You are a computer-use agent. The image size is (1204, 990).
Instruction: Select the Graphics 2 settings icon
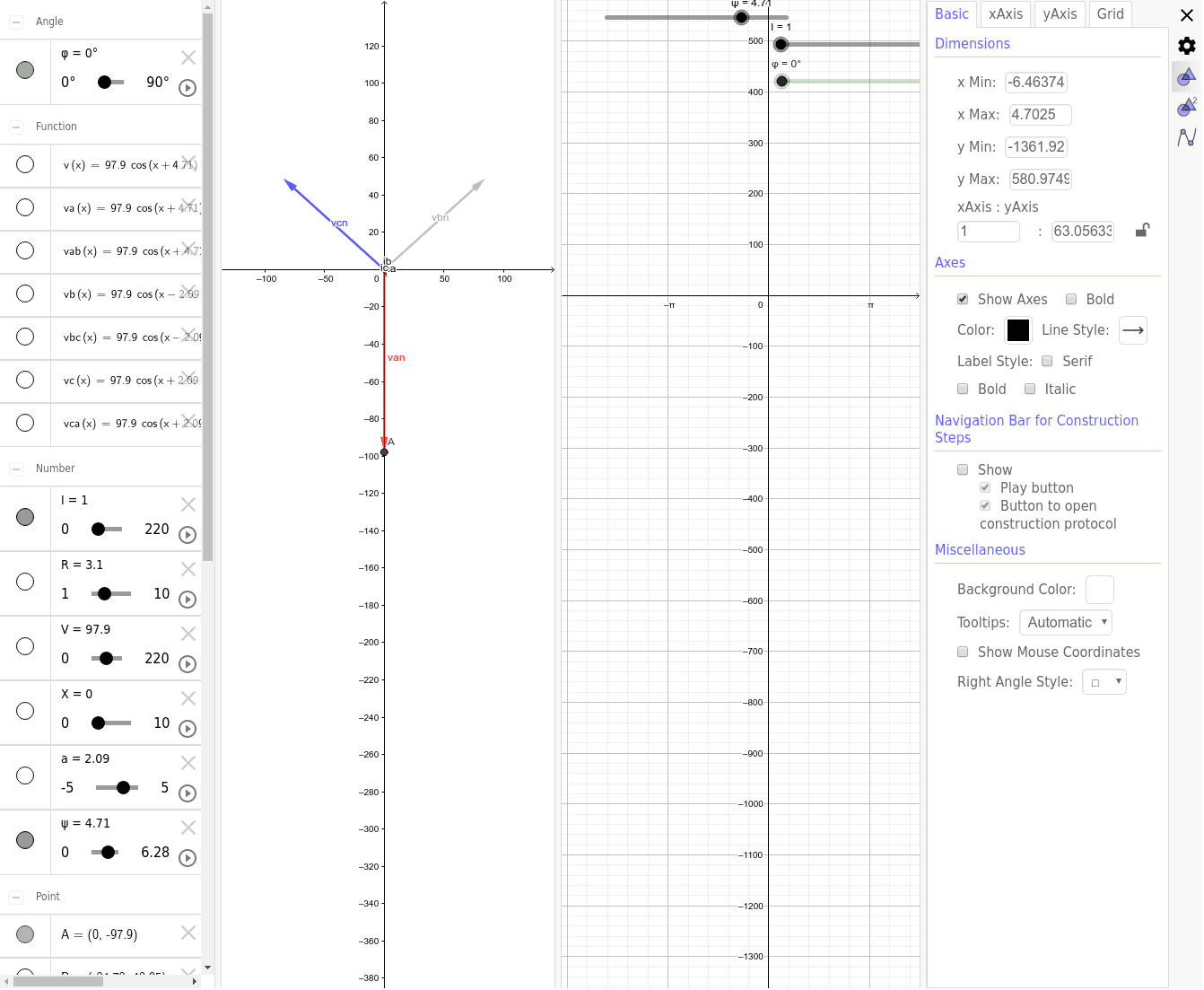point(1186,107)
